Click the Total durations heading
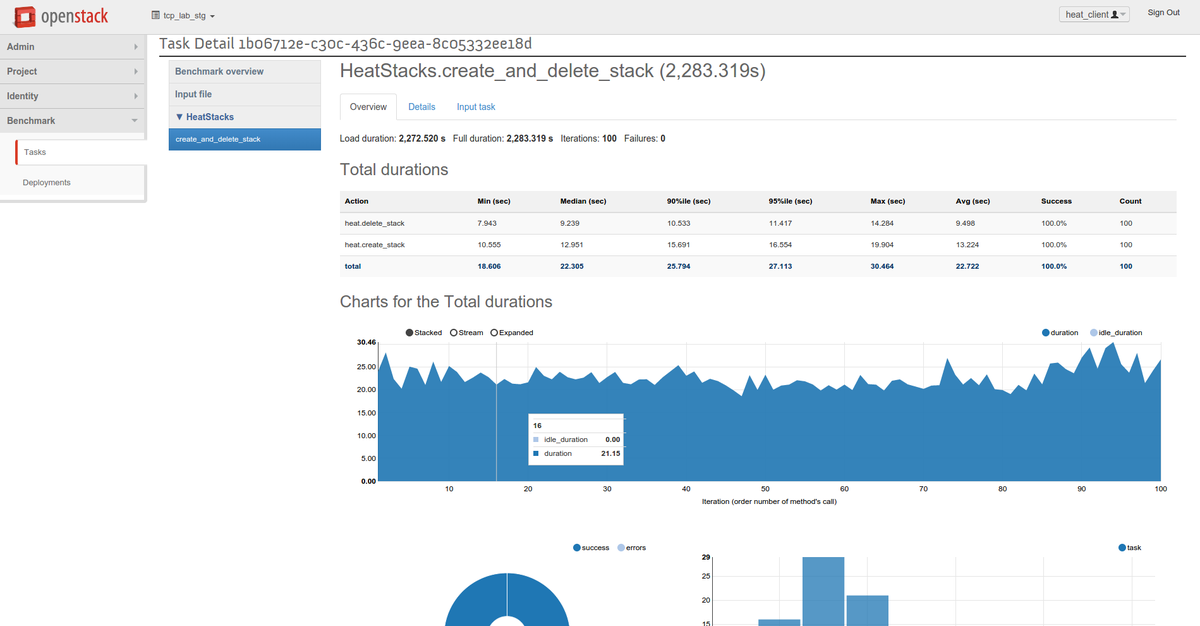The height and width of the screenshot is (626, 1200). (394, 169)
